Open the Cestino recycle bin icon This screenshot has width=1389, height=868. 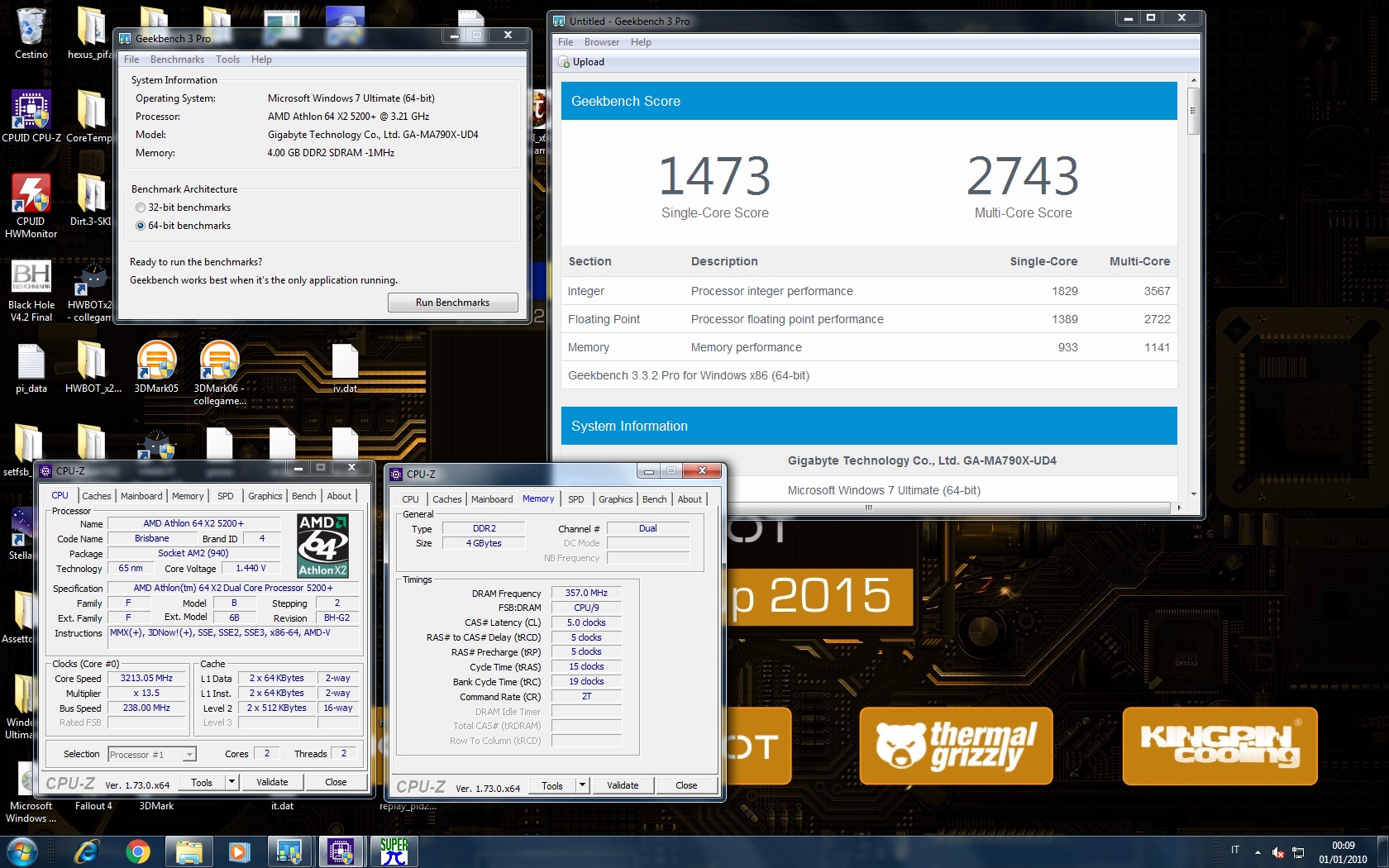tap(31, 33)
